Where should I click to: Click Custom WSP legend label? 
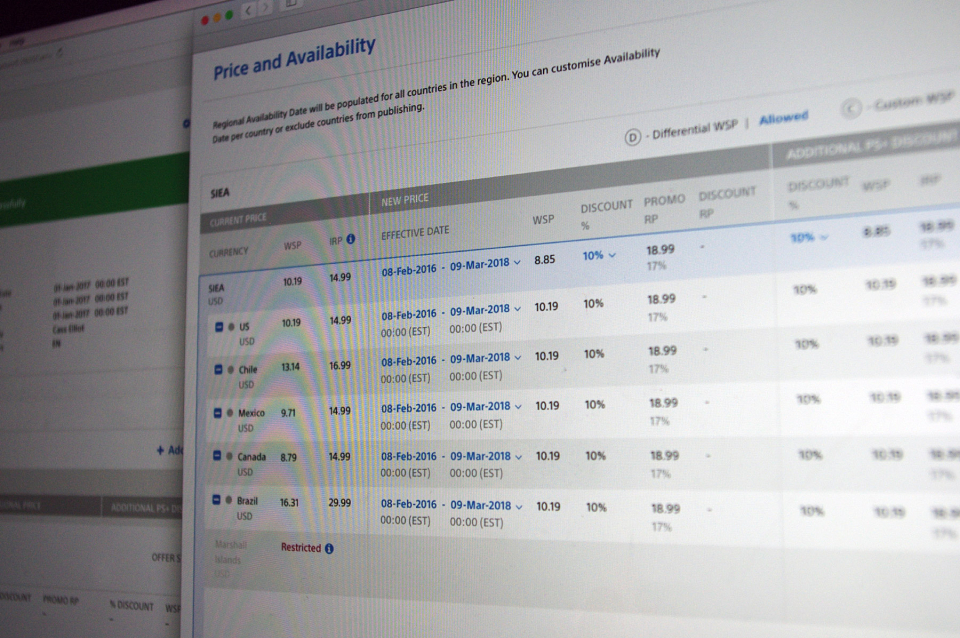click(914, 102)
